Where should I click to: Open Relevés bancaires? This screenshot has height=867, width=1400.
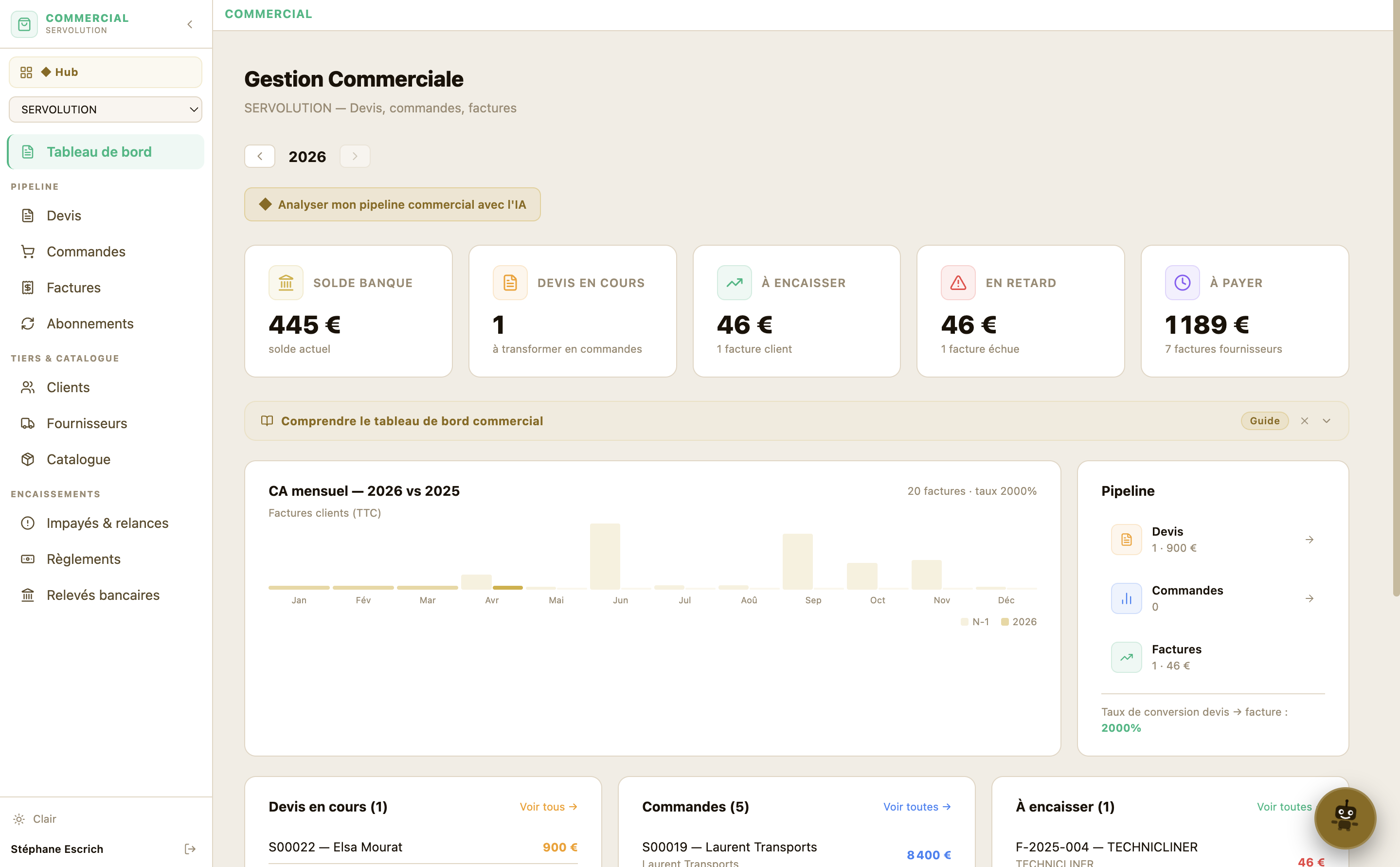click(x=103, y=595)
